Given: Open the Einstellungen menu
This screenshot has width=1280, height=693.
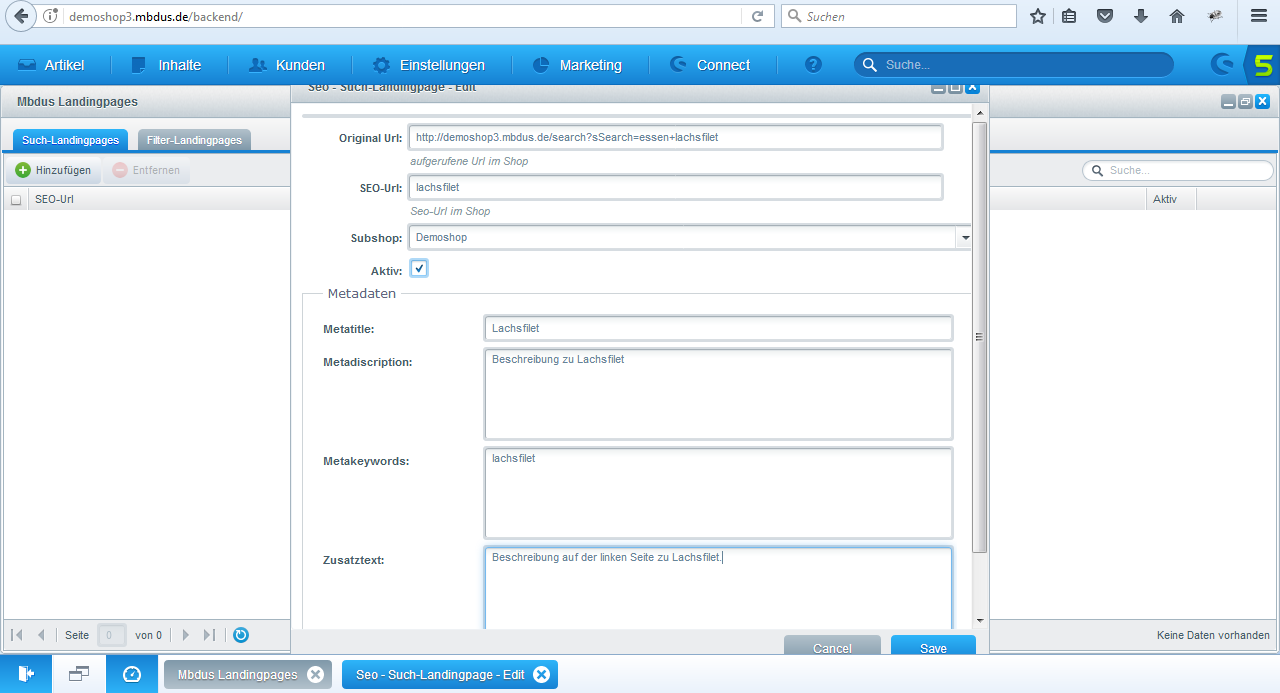Looking at the screenshot, I should 429,65.
